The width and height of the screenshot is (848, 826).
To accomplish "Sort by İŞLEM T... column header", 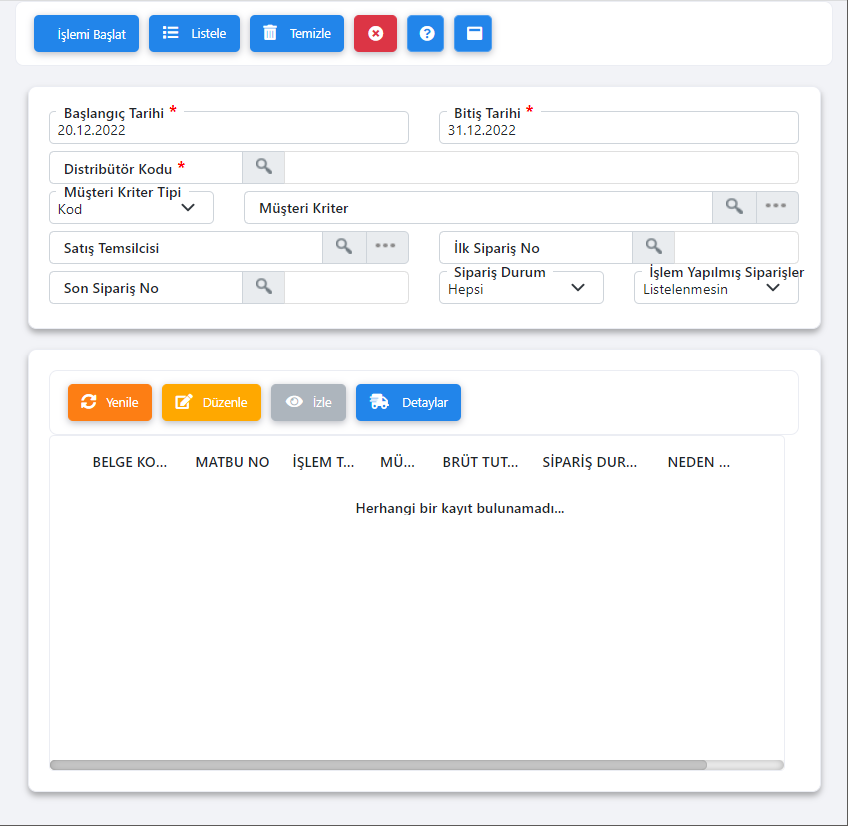I will [323, 462].
